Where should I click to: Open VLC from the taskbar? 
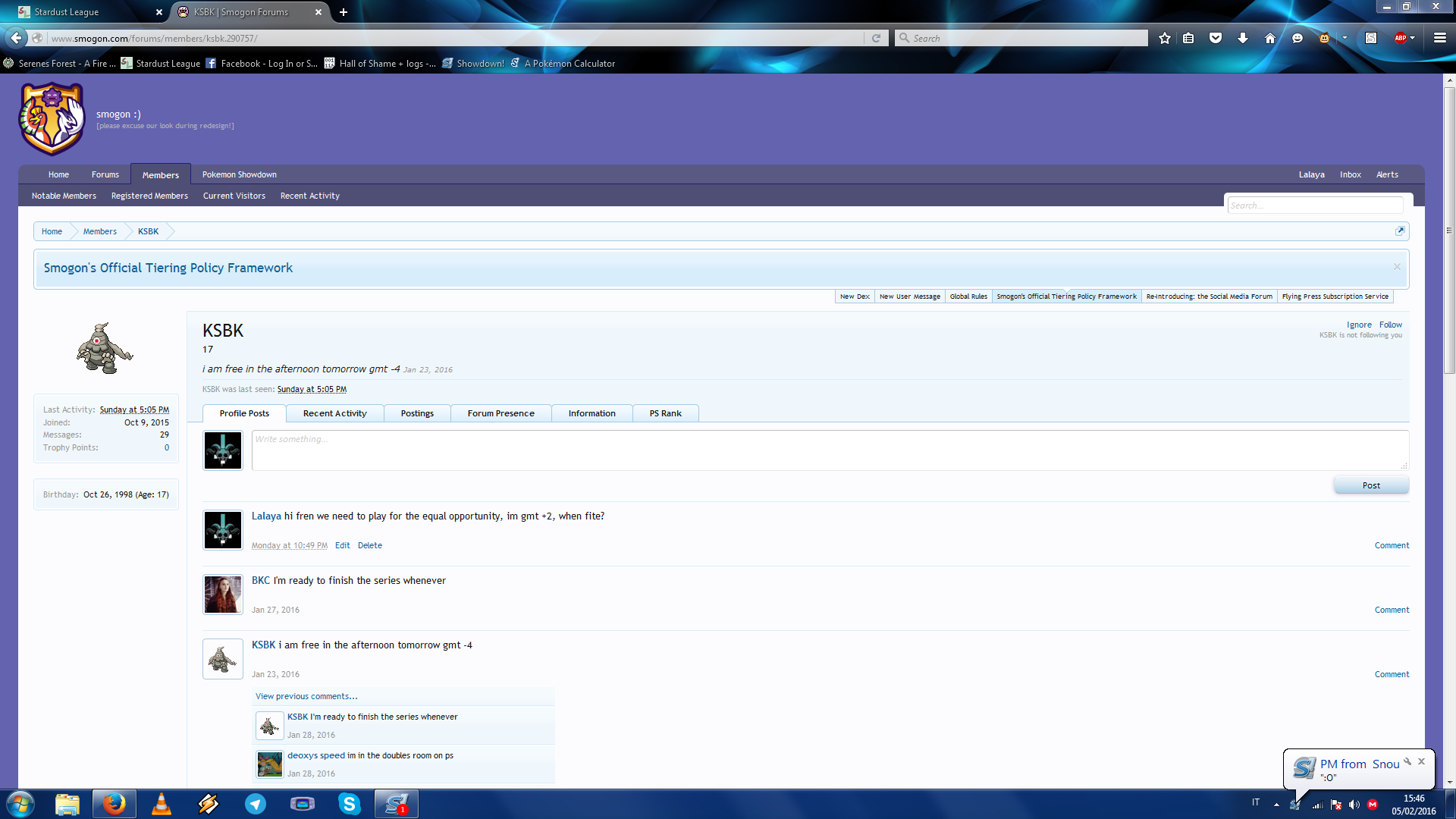click(161, 804)
